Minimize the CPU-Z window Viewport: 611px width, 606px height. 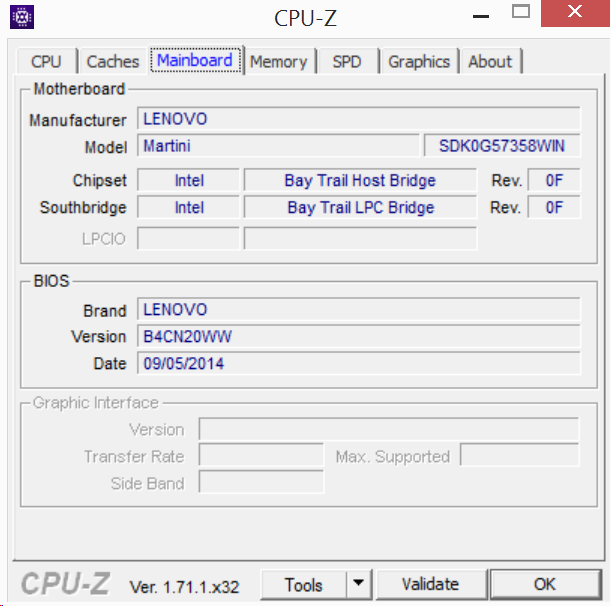(x=481, y=16)
